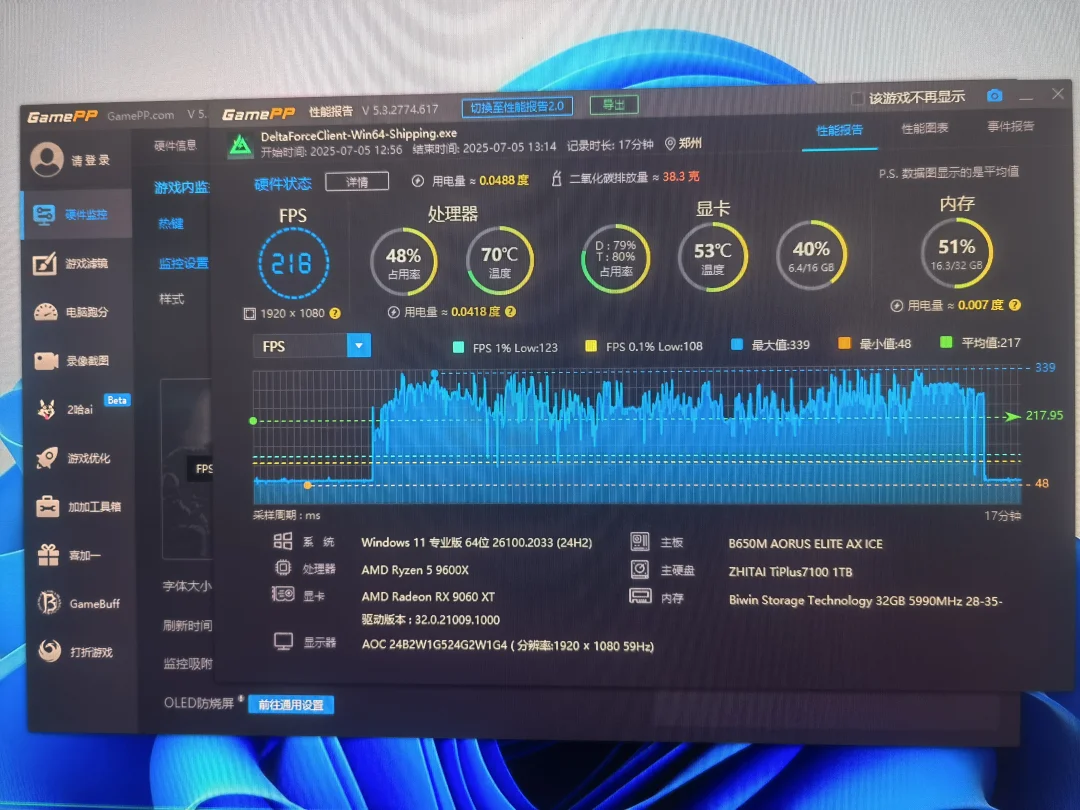Click the RAM 51% 16.3/32 GB gauge
This screenshot has height=810, width=1080.
[x=957, y=253]
